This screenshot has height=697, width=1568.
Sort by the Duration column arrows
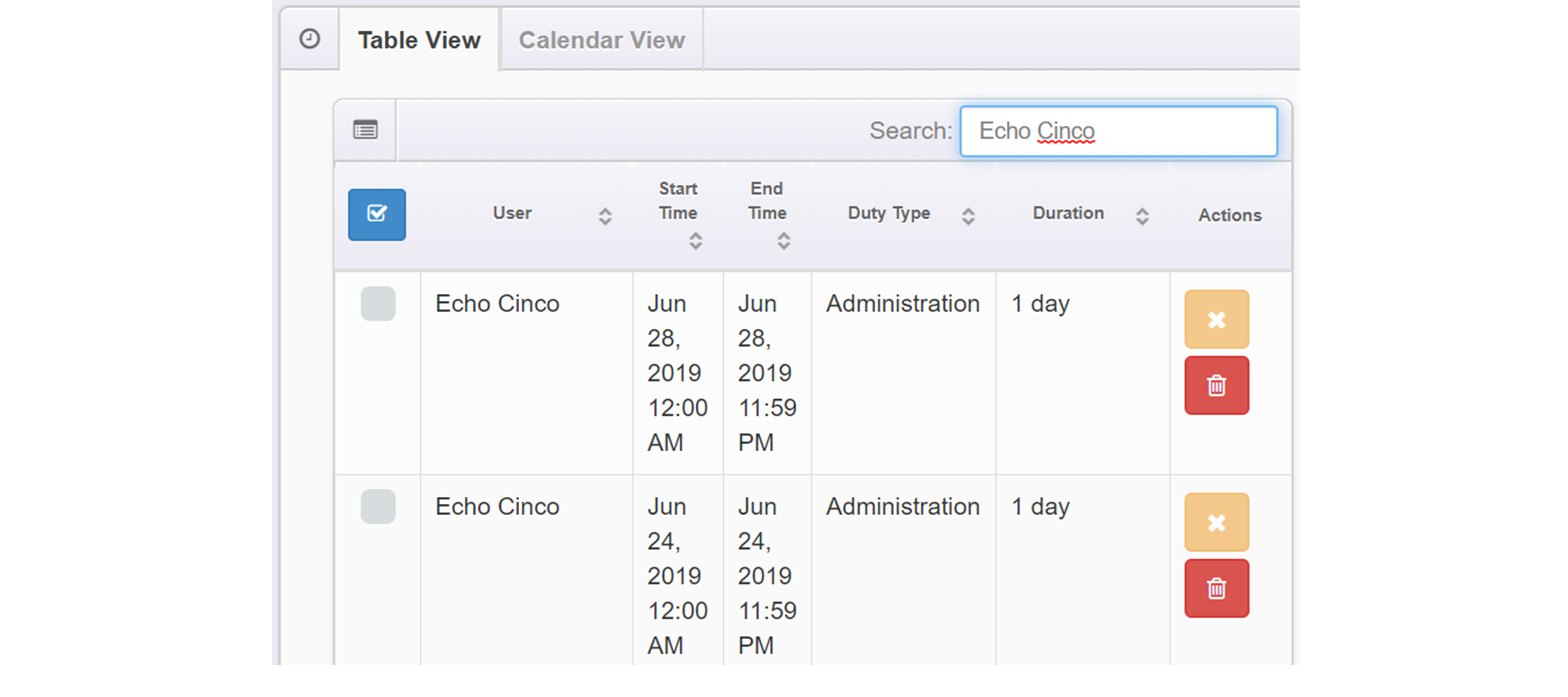[1142, 216]
